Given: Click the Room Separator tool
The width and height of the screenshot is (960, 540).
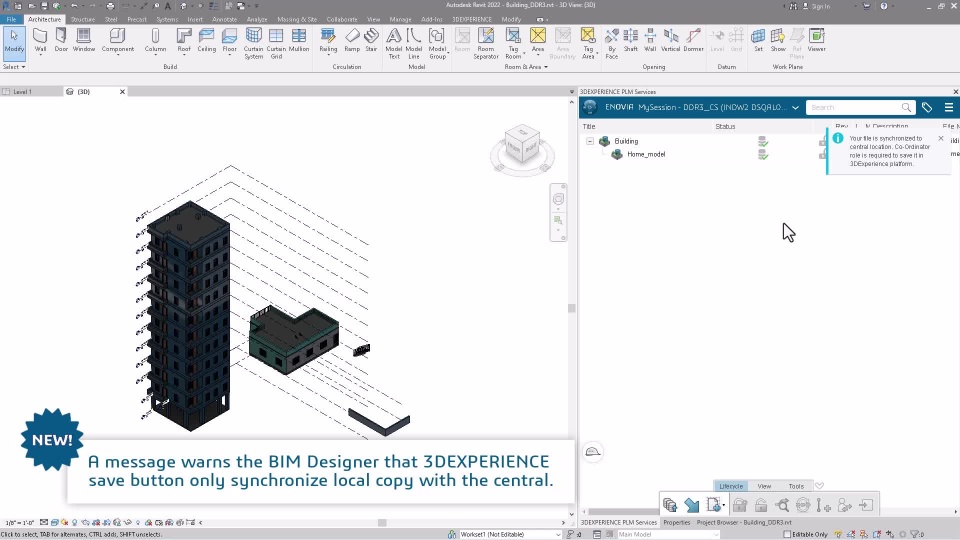Looking at the screenshot, I should click(x=486, y=43).
